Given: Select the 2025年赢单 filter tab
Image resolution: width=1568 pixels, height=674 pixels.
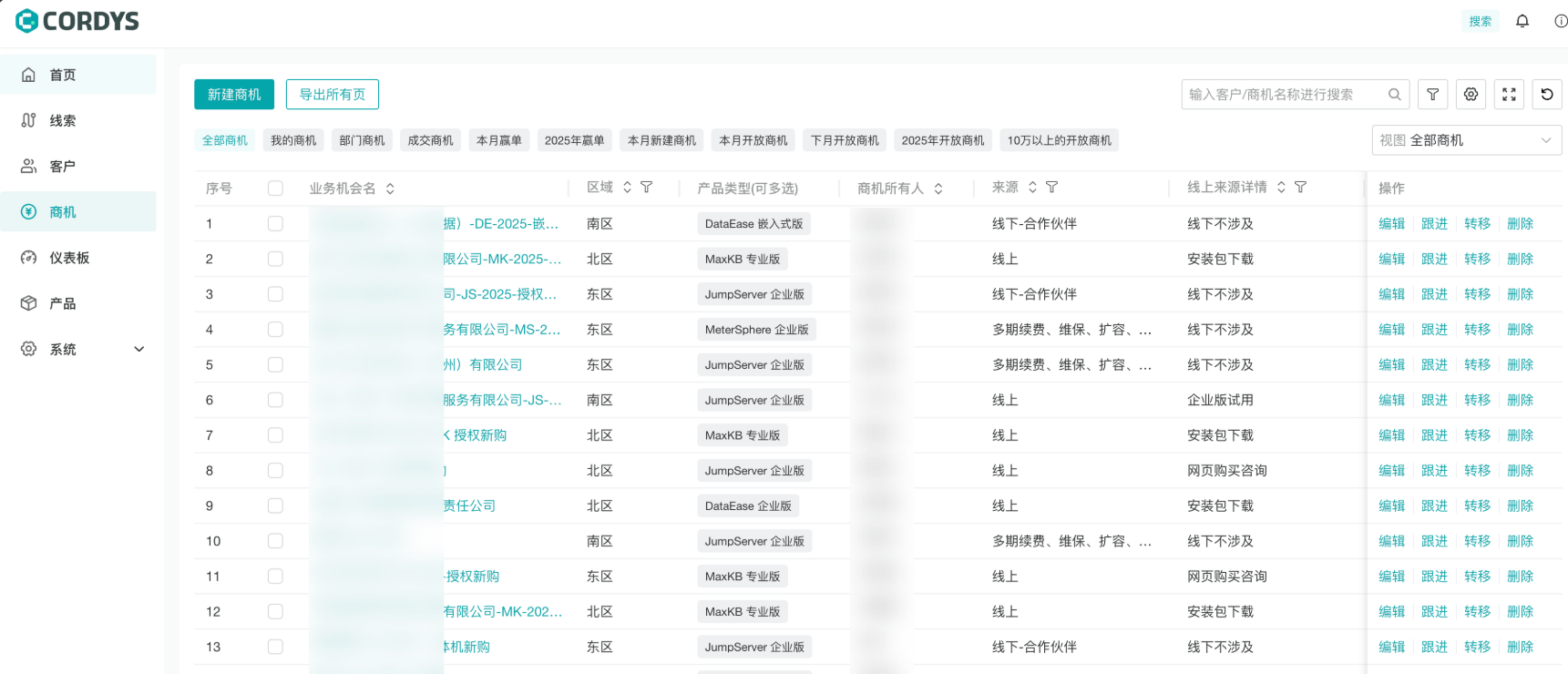Looking at the screenshot, I should pos(575,140).
